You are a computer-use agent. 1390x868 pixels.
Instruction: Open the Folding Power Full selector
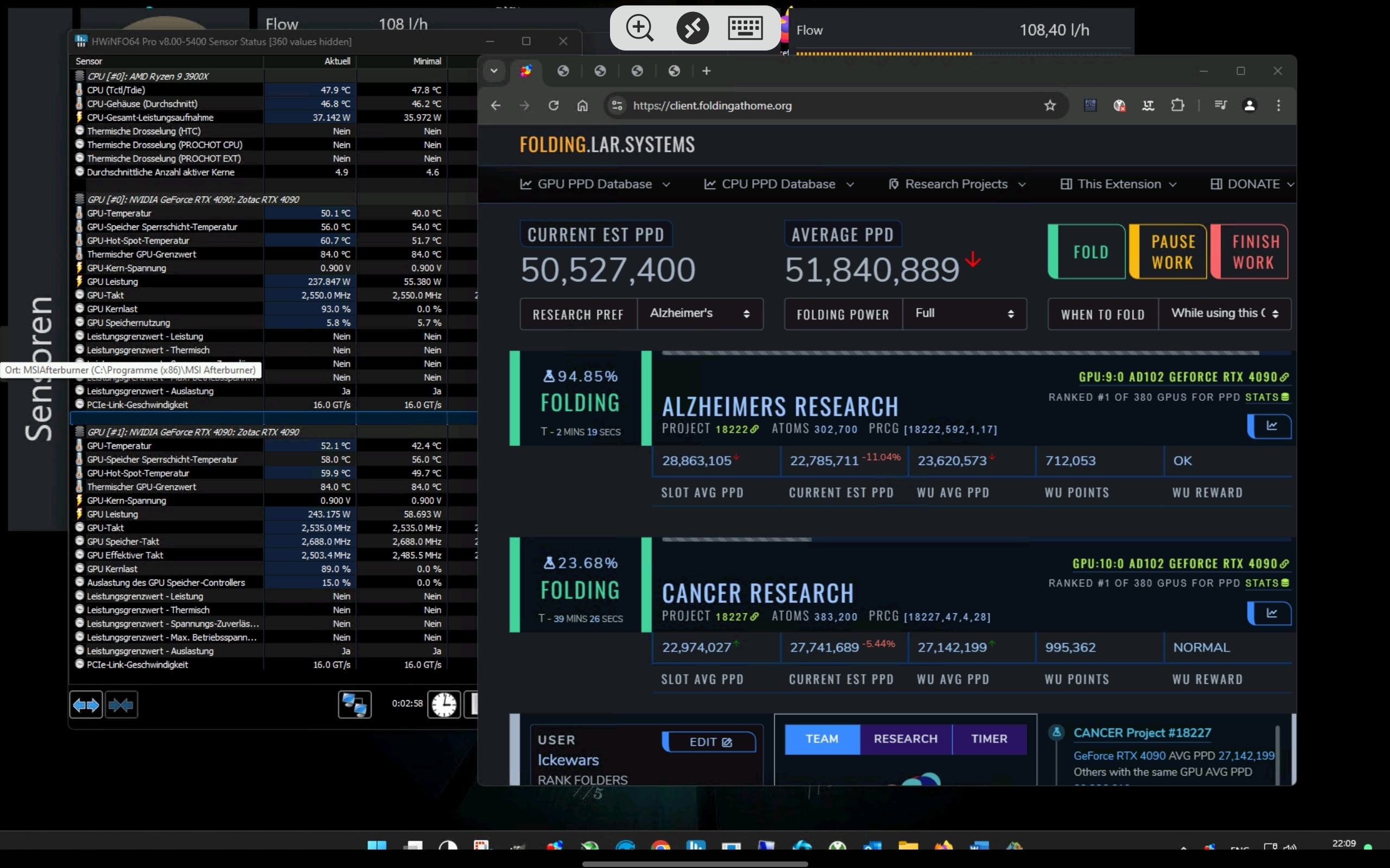point(965,313)
